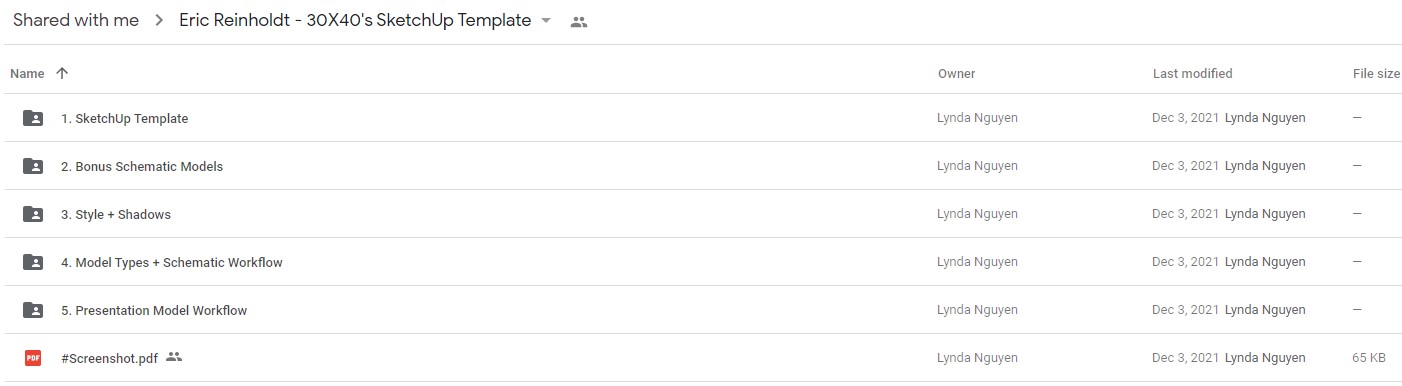Viewport: 1402px width, 386px height.
Task: Select the 3. Style + Shadows folder icon
Action: click(x=33, y=214)
